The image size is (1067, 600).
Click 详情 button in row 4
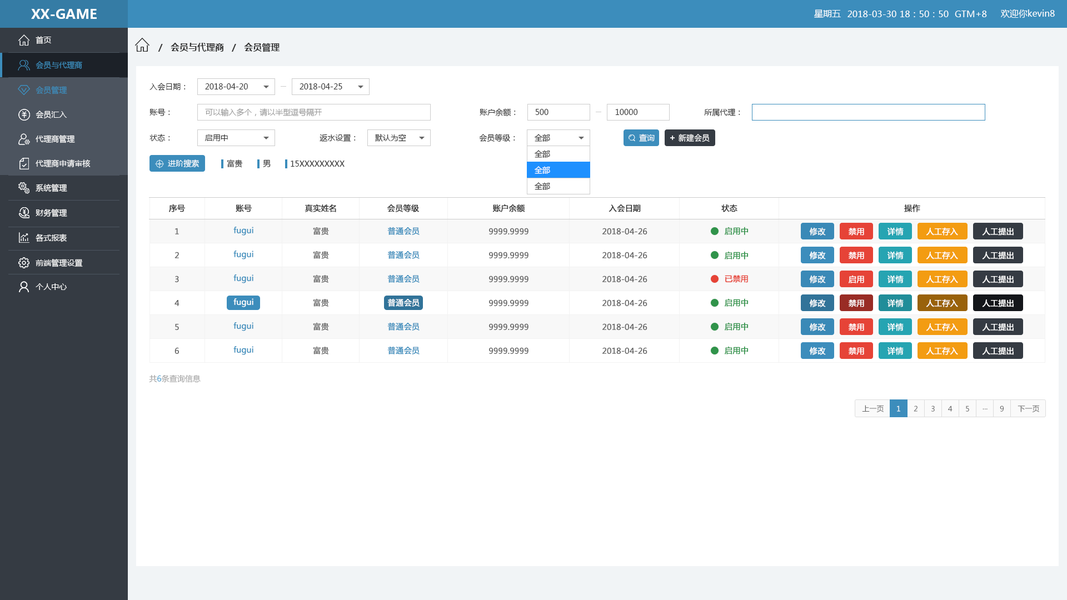895,303
